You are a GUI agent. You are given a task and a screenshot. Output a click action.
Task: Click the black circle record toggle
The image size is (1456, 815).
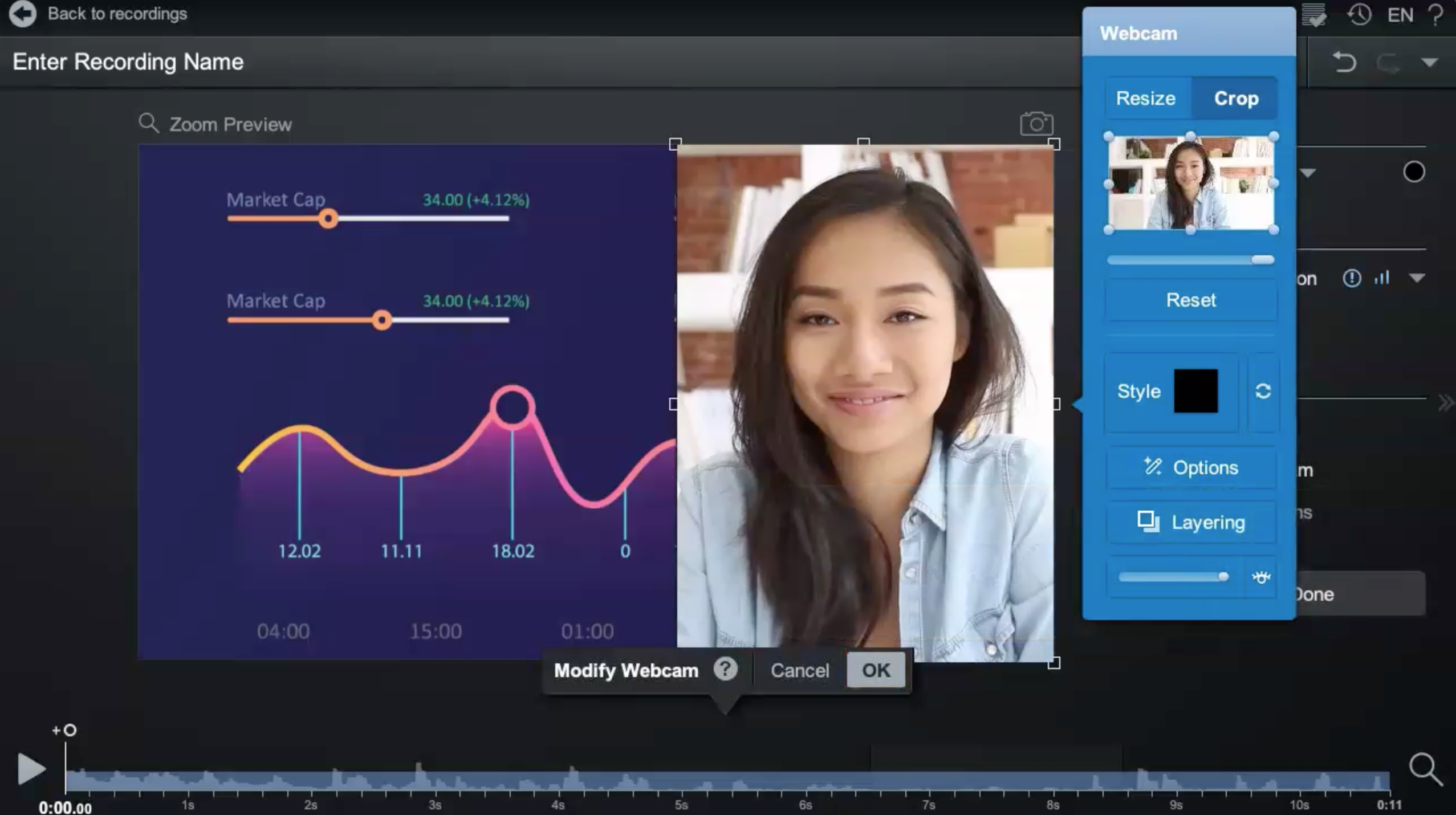[1413, 172]
